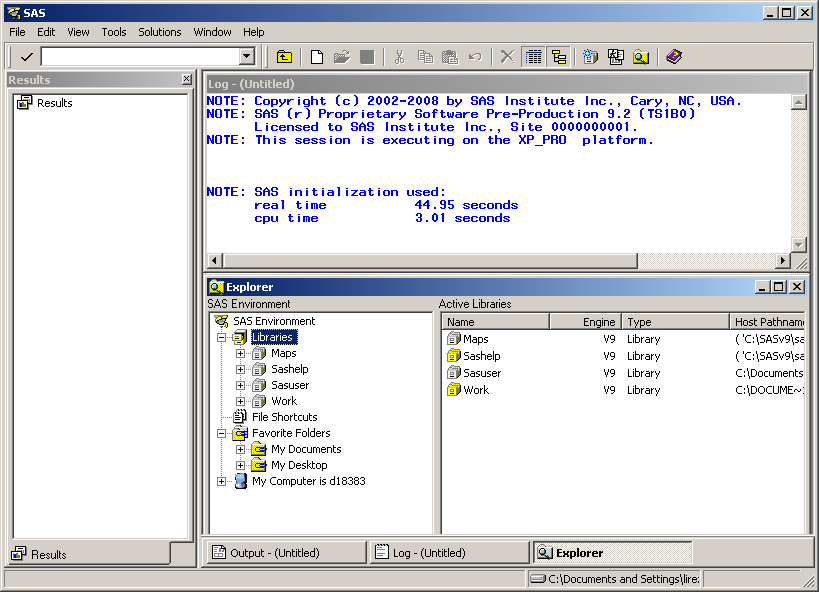Click the Explorer toolbar icon with magnifier
The height and width of the screenshot is (592, 819).
pos(641,57)
